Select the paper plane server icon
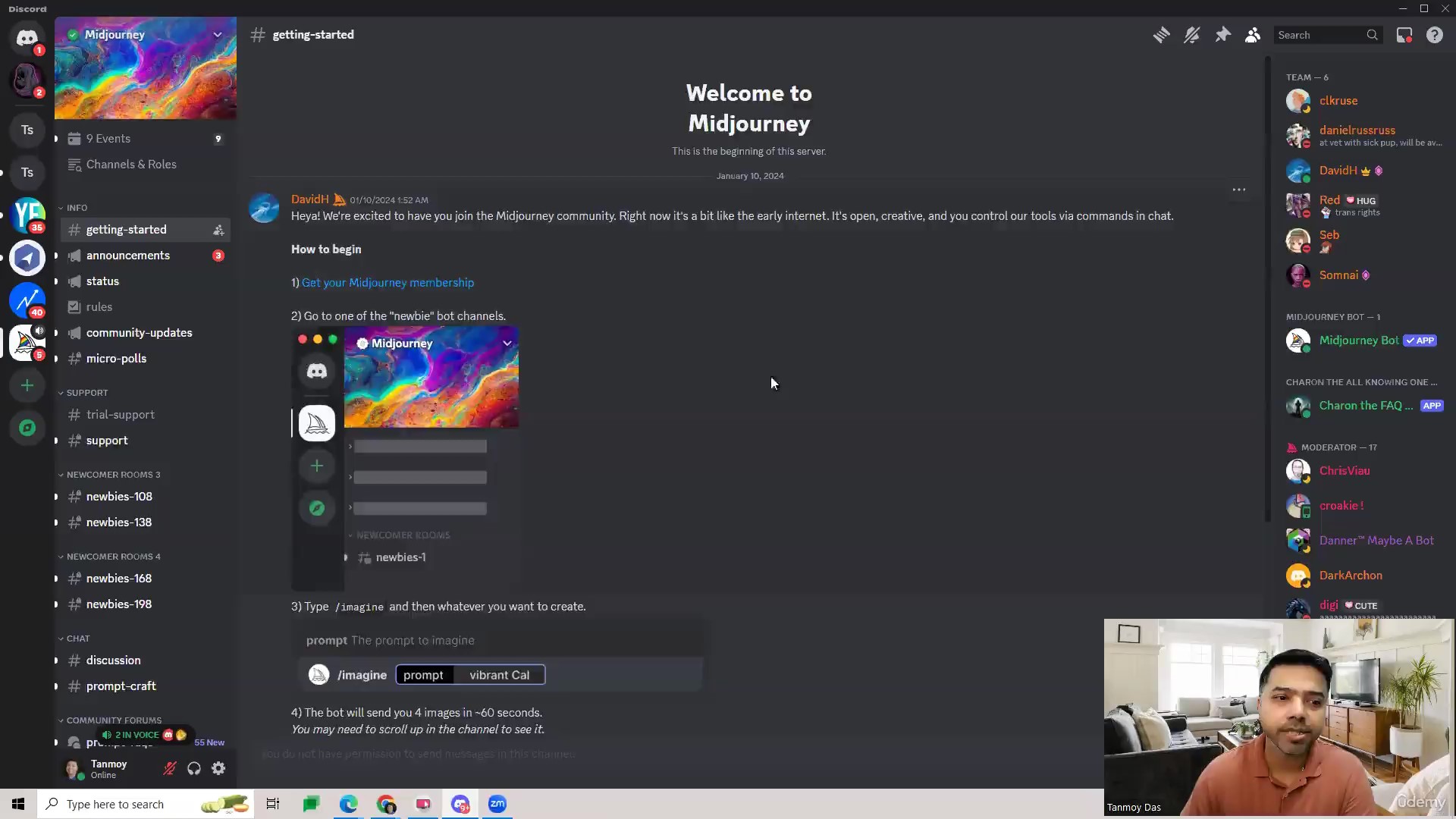This screenshot has width=1456, height=819. pos(27,258)
